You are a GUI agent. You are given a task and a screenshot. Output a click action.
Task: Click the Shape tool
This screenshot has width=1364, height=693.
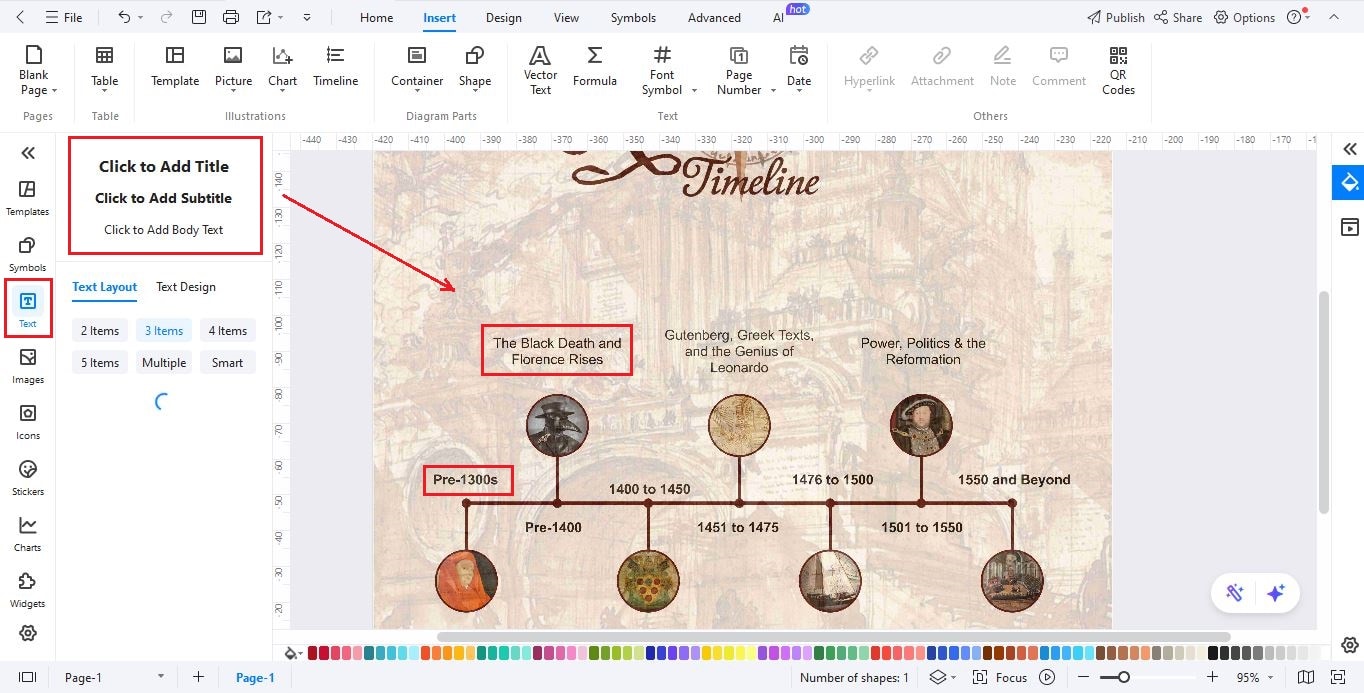(x=475, y=67)
